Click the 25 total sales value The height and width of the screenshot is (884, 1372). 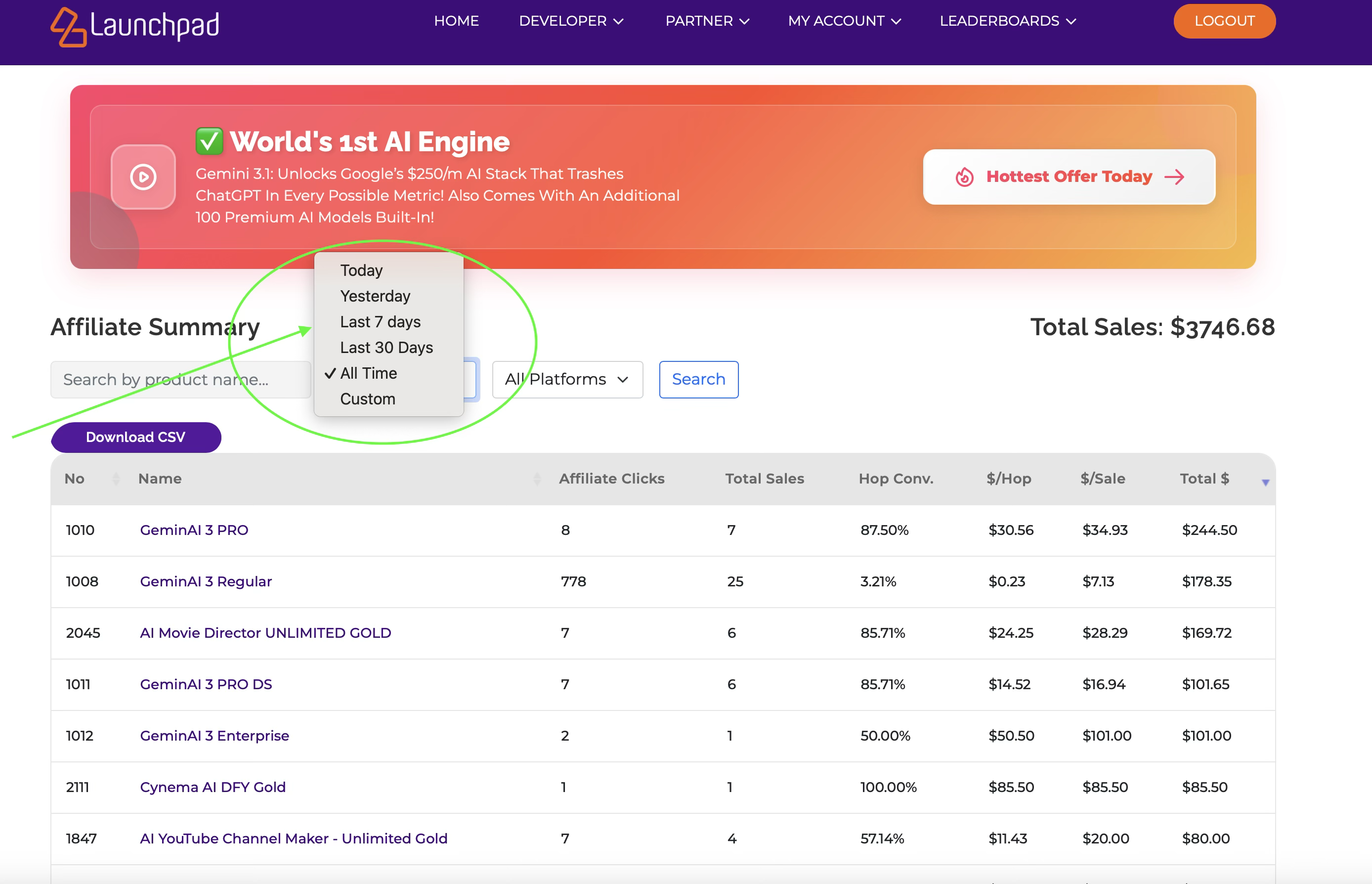tap(735, 581)
